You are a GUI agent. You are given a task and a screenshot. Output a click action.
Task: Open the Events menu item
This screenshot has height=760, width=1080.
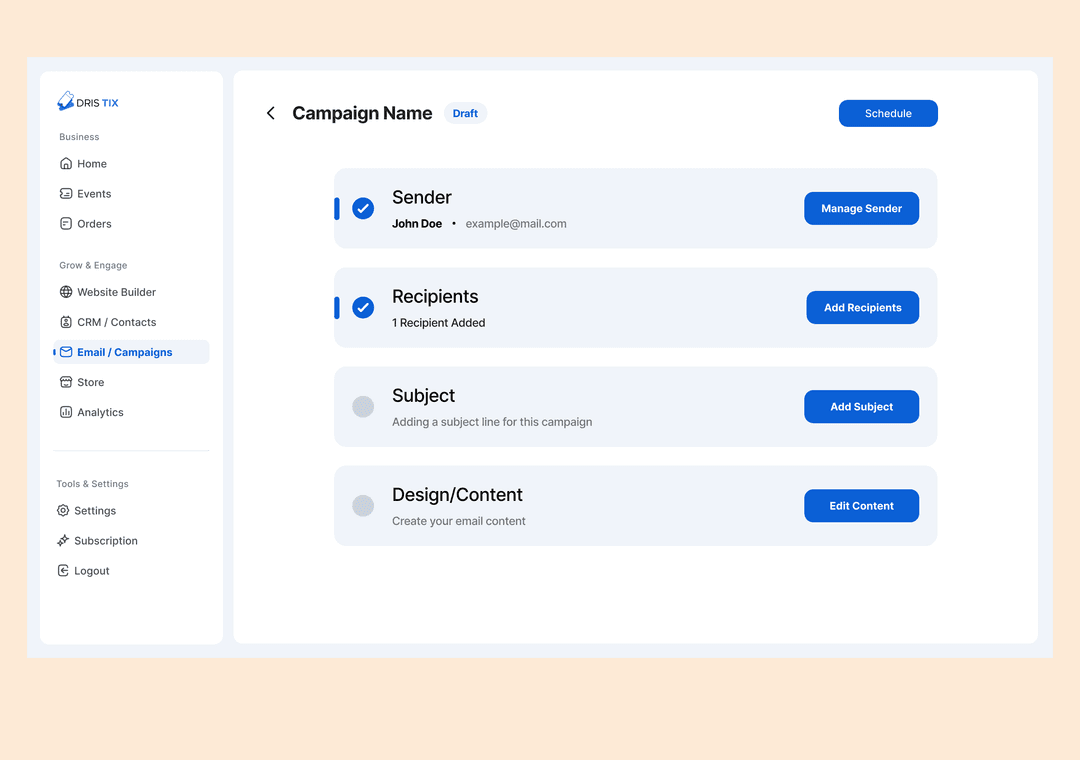tap(131, 194)
